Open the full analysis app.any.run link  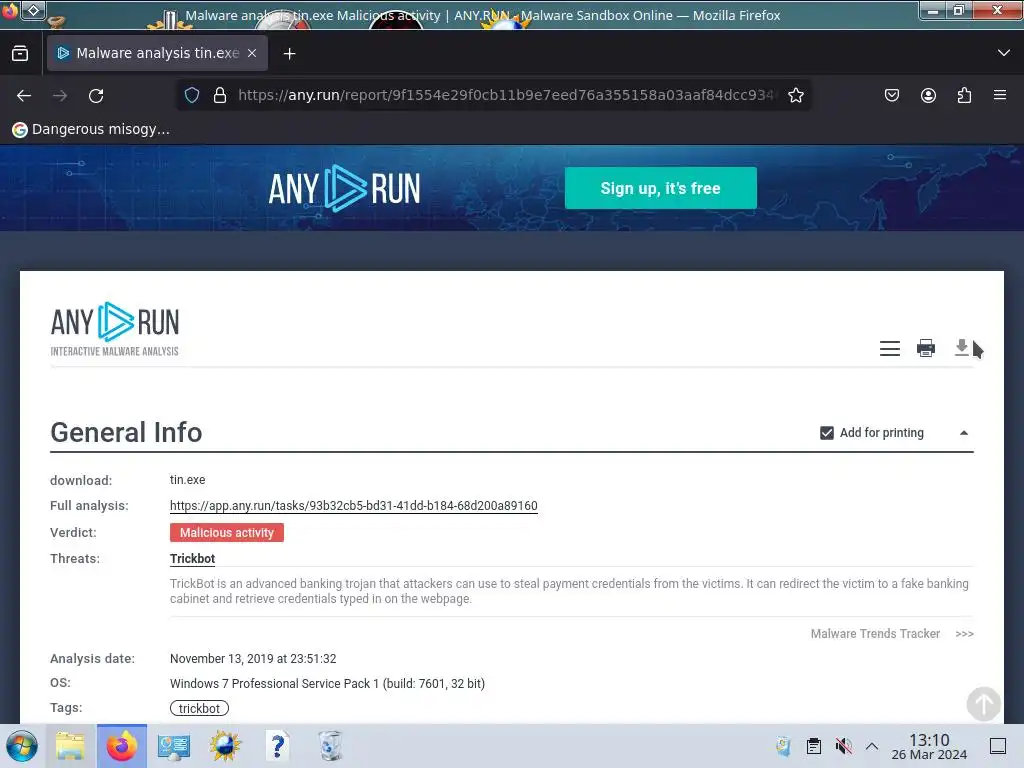coord(353,505)
